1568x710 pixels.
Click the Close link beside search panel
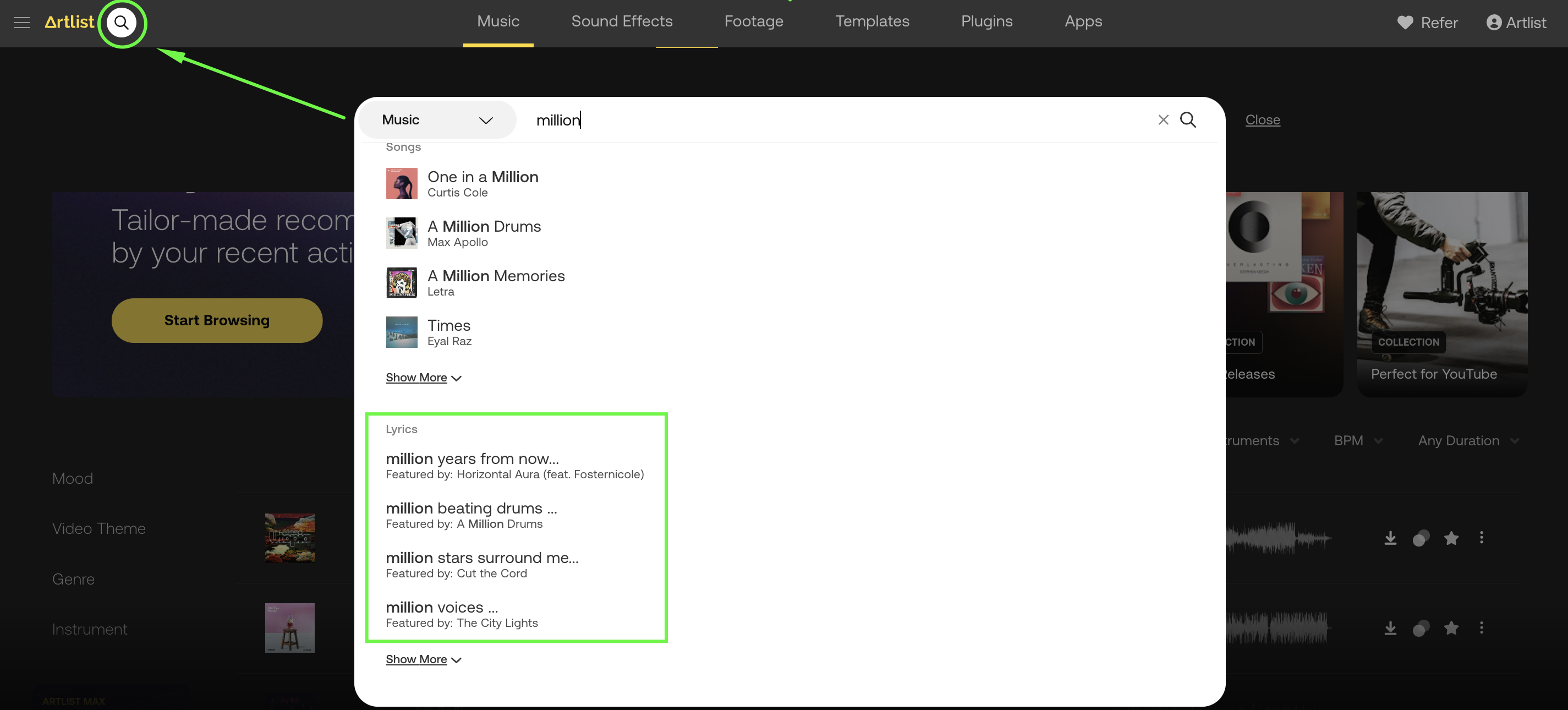[1263, 120]
